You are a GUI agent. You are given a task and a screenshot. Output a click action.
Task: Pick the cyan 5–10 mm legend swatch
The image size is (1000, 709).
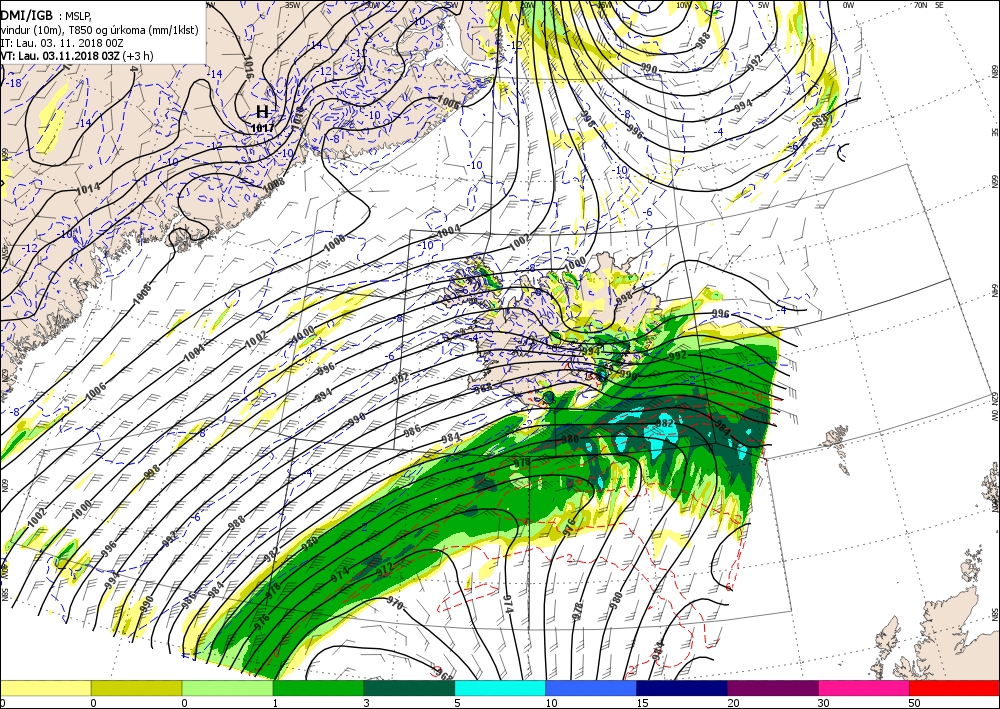(500, 688)
